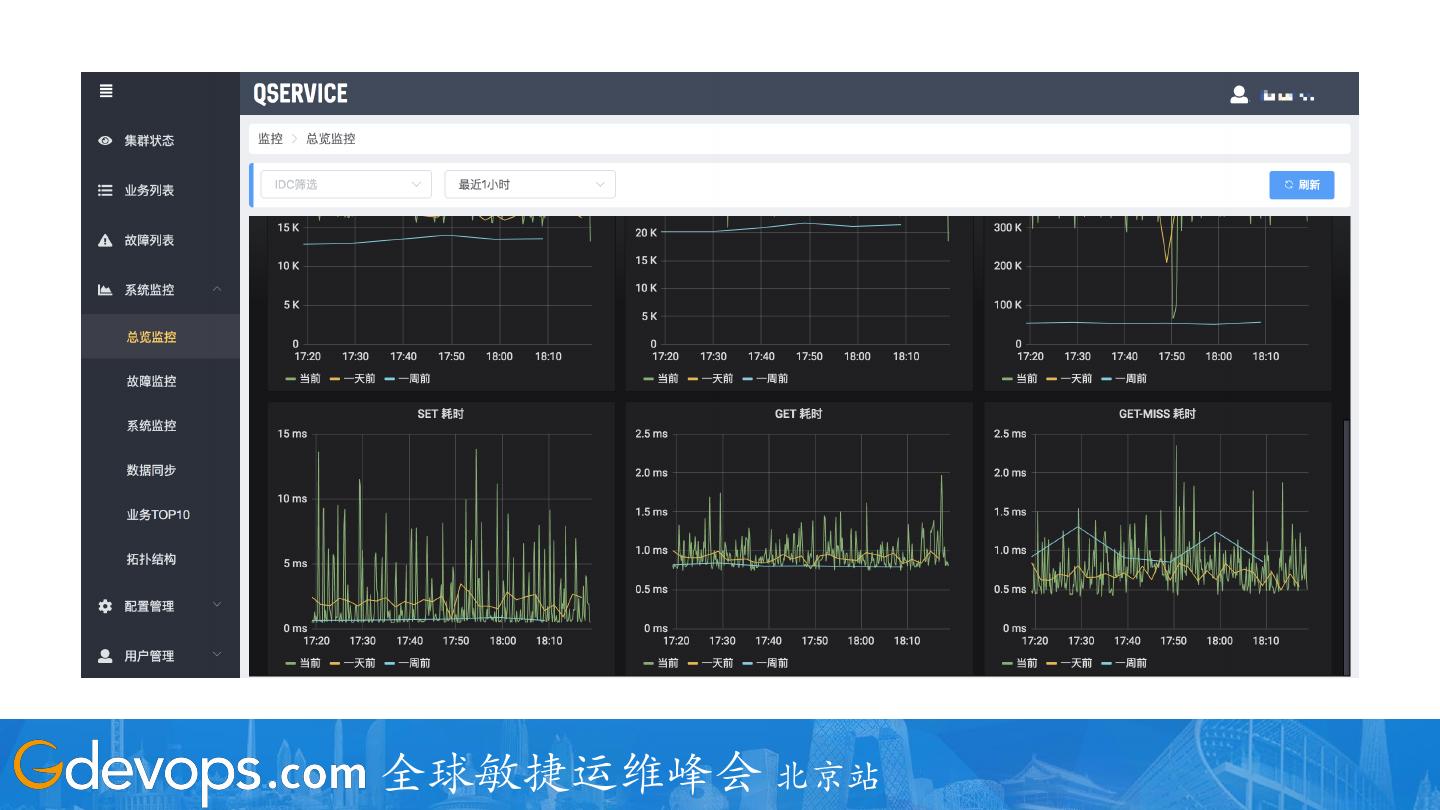The image size is (1440, 810).
Task: Click the 监控 breadcrumb link
Action: point(270,139)
